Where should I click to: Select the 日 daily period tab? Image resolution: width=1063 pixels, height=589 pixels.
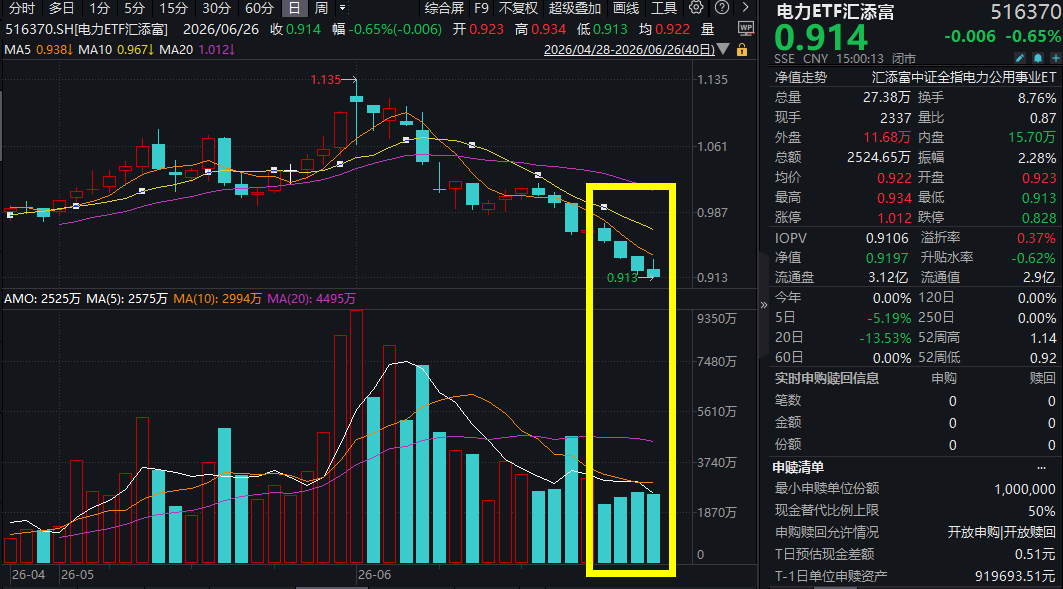294,8
